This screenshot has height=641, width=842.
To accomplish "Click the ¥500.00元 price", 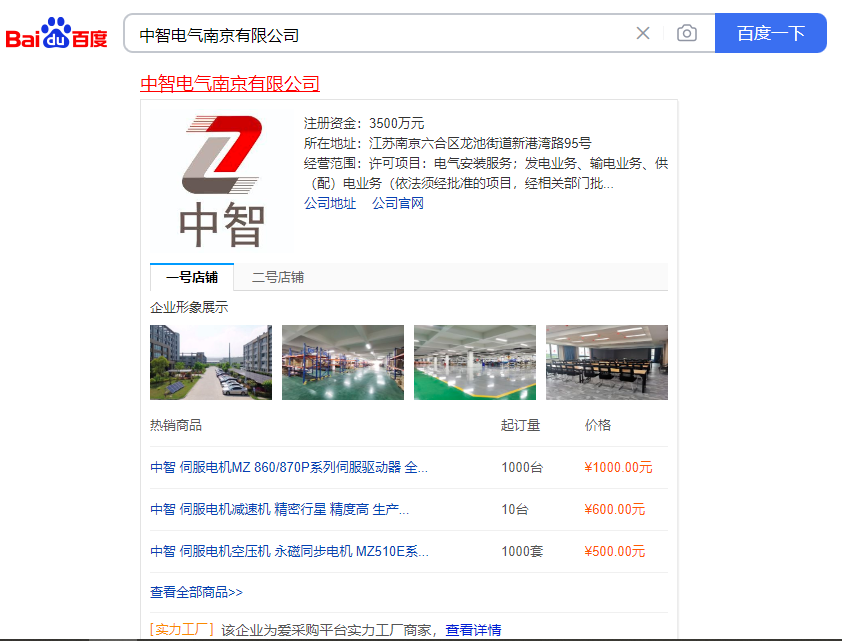I will point(614,551).
